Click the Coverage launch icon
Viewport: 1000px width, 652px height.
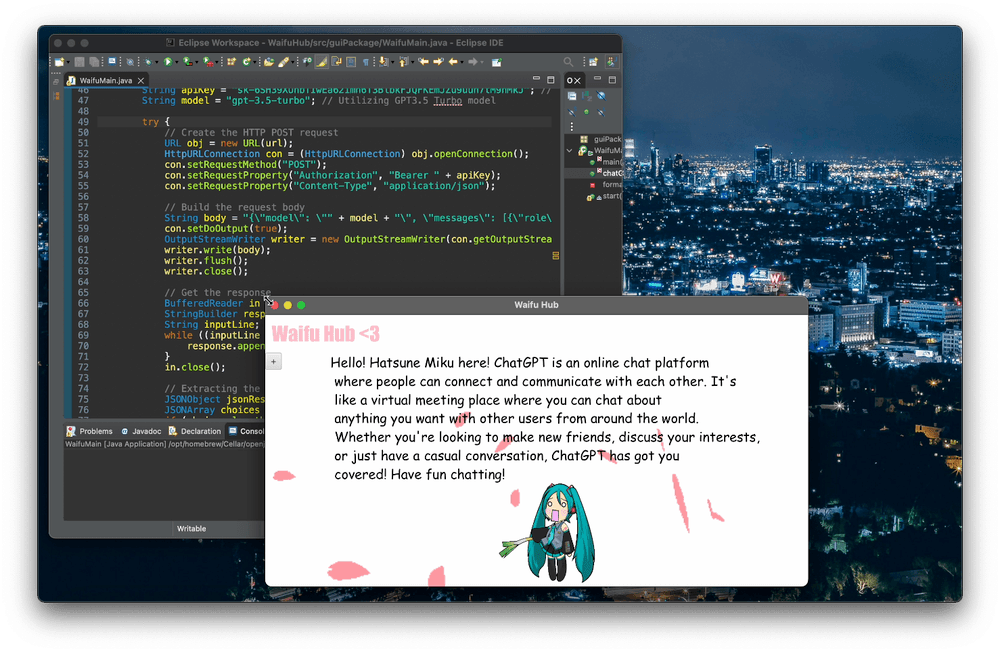(x=188, y=62)
